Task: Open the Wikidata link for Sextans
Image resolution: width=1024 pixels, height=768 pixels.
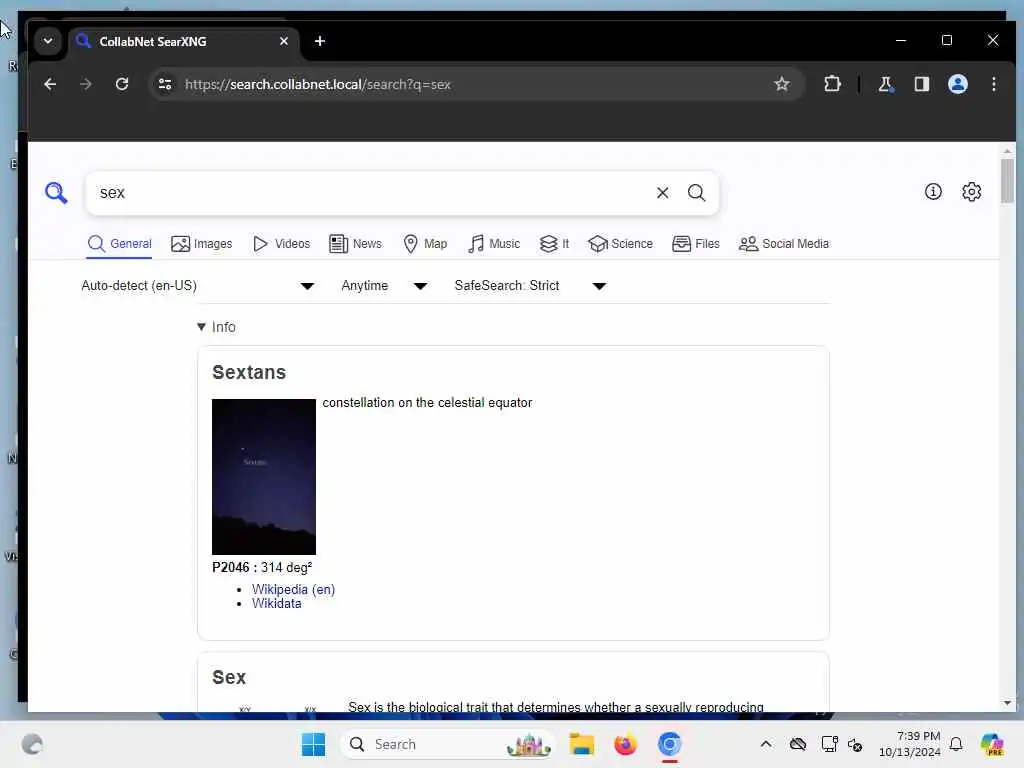Action: pyautogui.click(x=277, y=603)
